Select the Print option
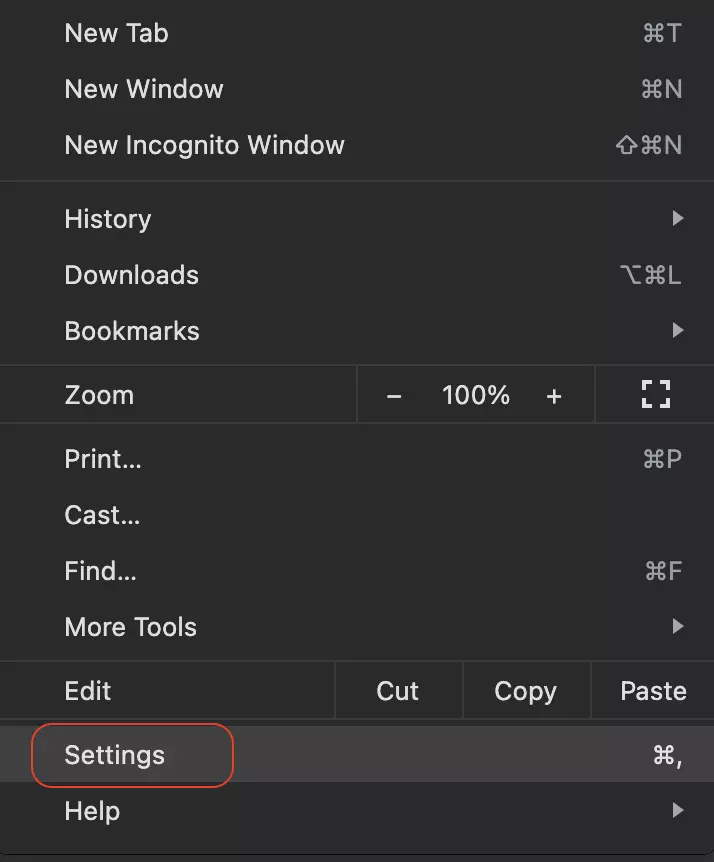Screen dimensions: 714x862 (103, 459)
